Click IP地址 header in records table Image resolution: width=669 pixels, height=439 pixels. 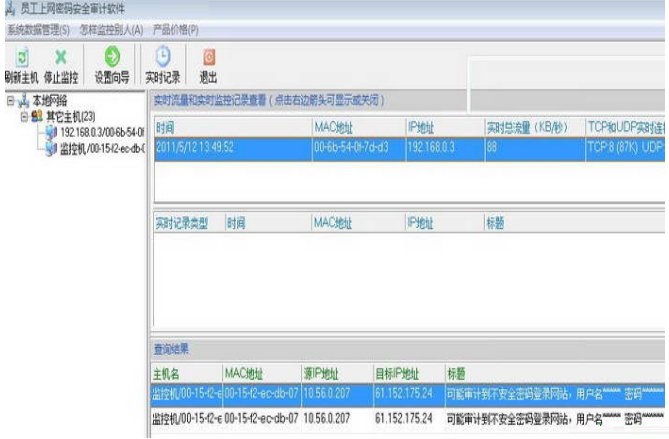[445, 223]
